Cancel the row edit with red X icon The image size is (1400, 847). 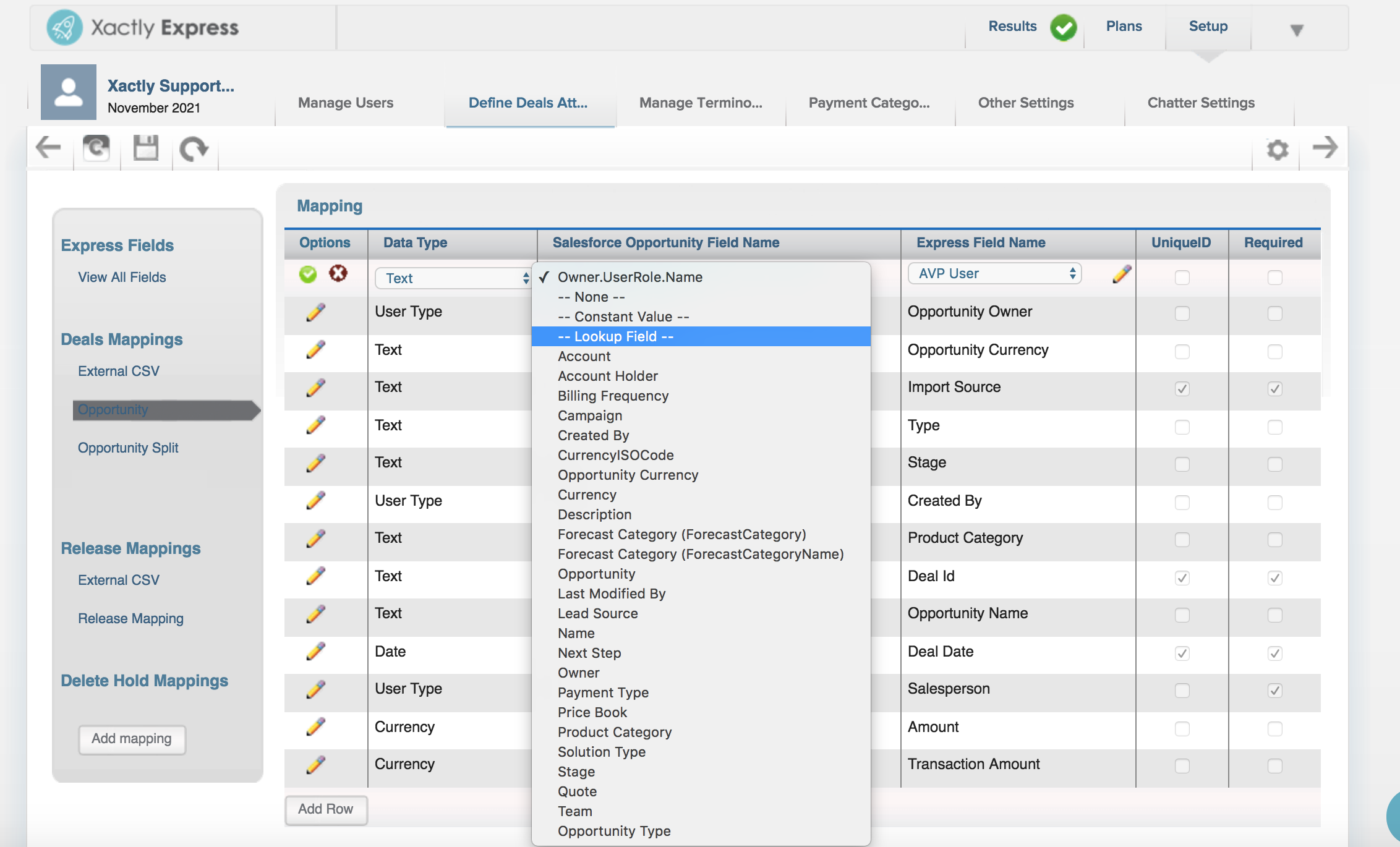(x=338, y=273)
